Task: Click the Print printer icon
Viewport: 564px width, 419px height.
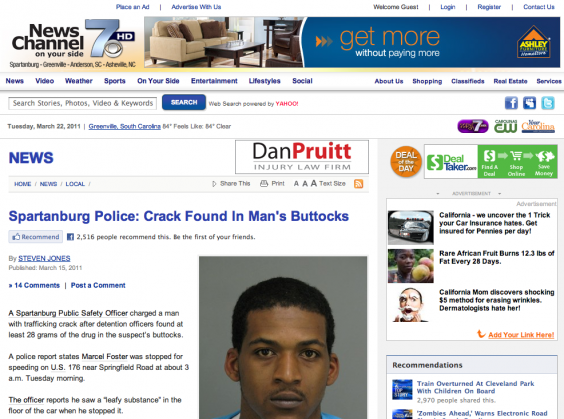Action: (x=264, y=183)
